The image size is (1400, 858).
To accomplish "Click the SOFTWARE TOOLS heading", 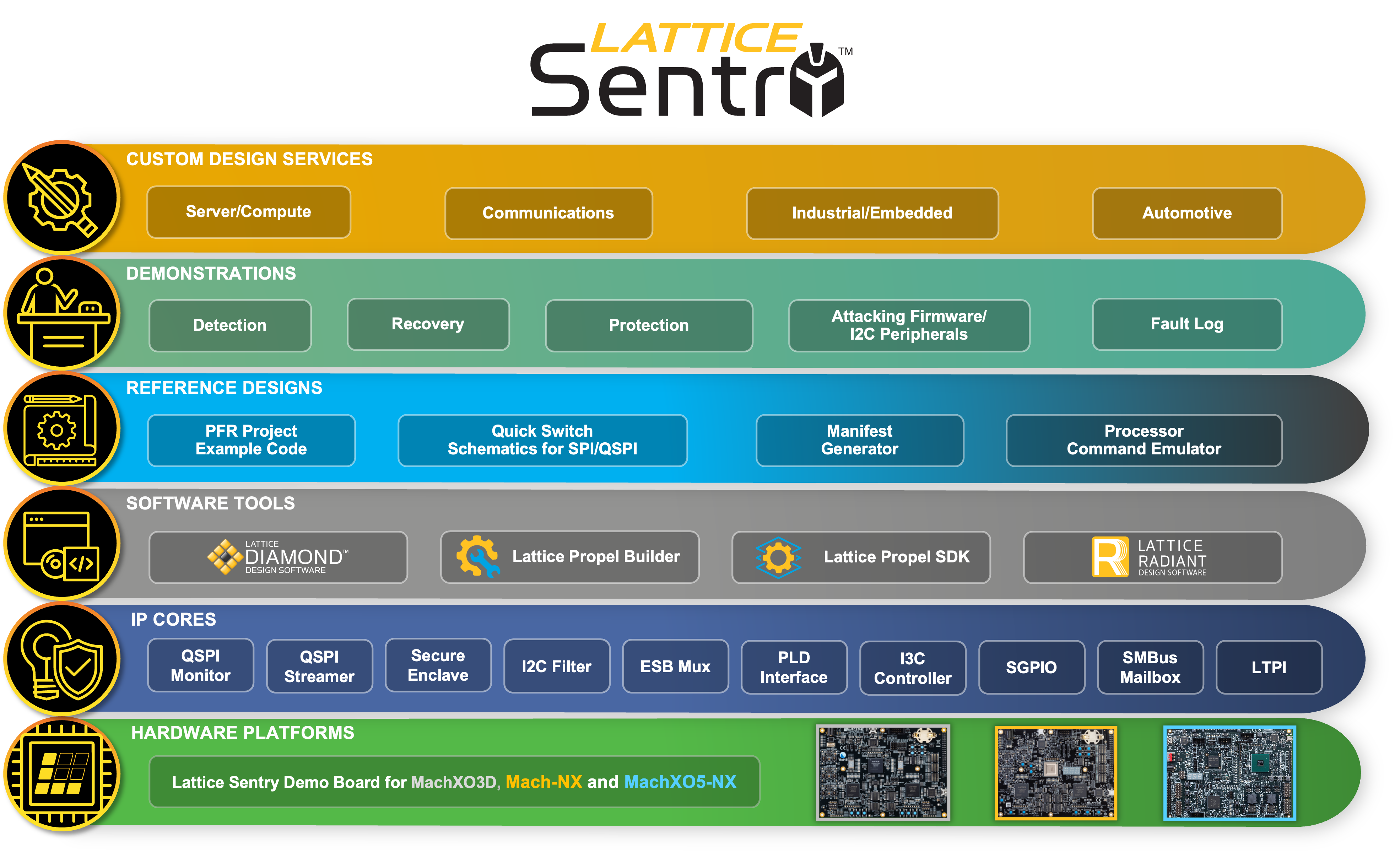I will coord(211,503).
